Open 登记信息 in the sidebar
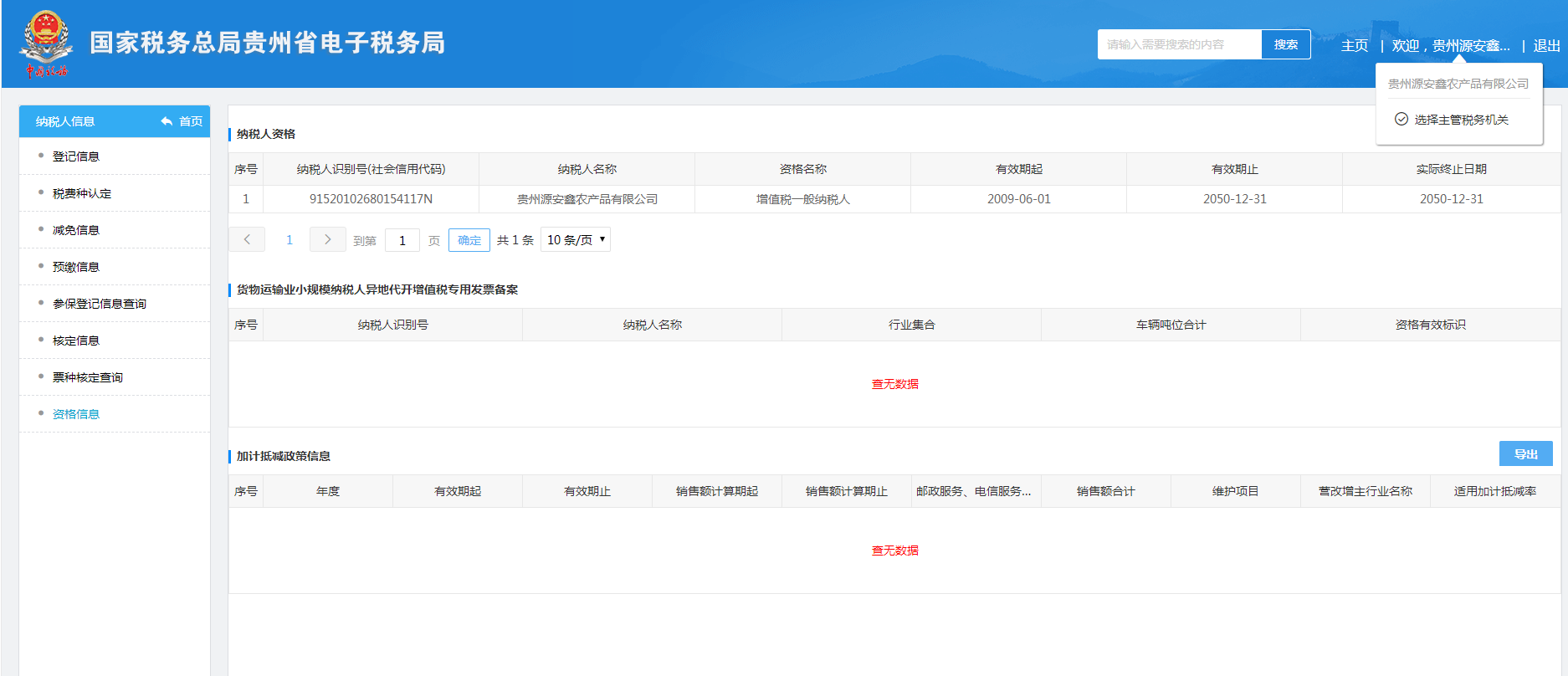This screenshot has width=1568, height=676. 76,156
